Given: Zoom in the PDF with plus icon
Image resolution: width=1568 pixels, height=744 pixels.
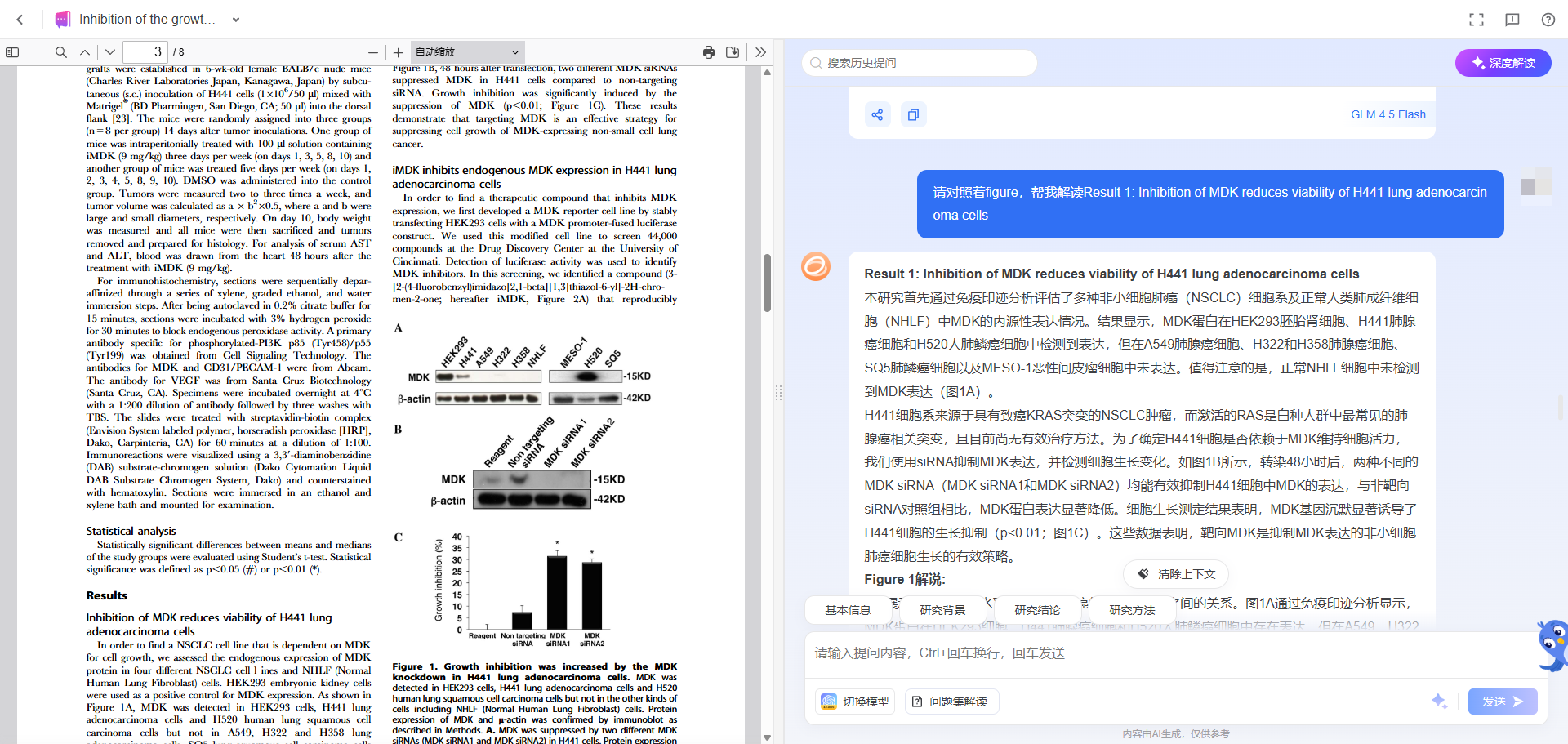Looking at the screenshot, I should pyautogui.click(x=399, y=52).
